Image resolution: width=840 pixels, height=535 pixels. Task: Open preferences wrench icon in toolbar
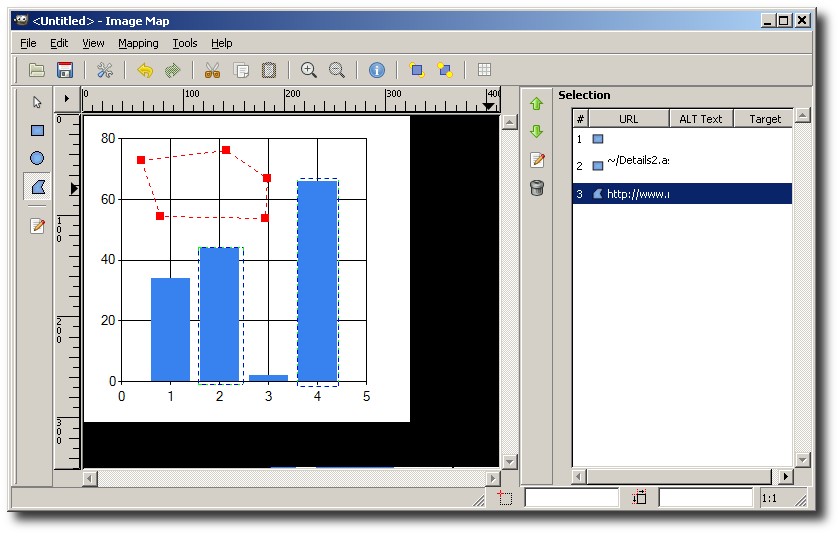(x=105, y=70)
